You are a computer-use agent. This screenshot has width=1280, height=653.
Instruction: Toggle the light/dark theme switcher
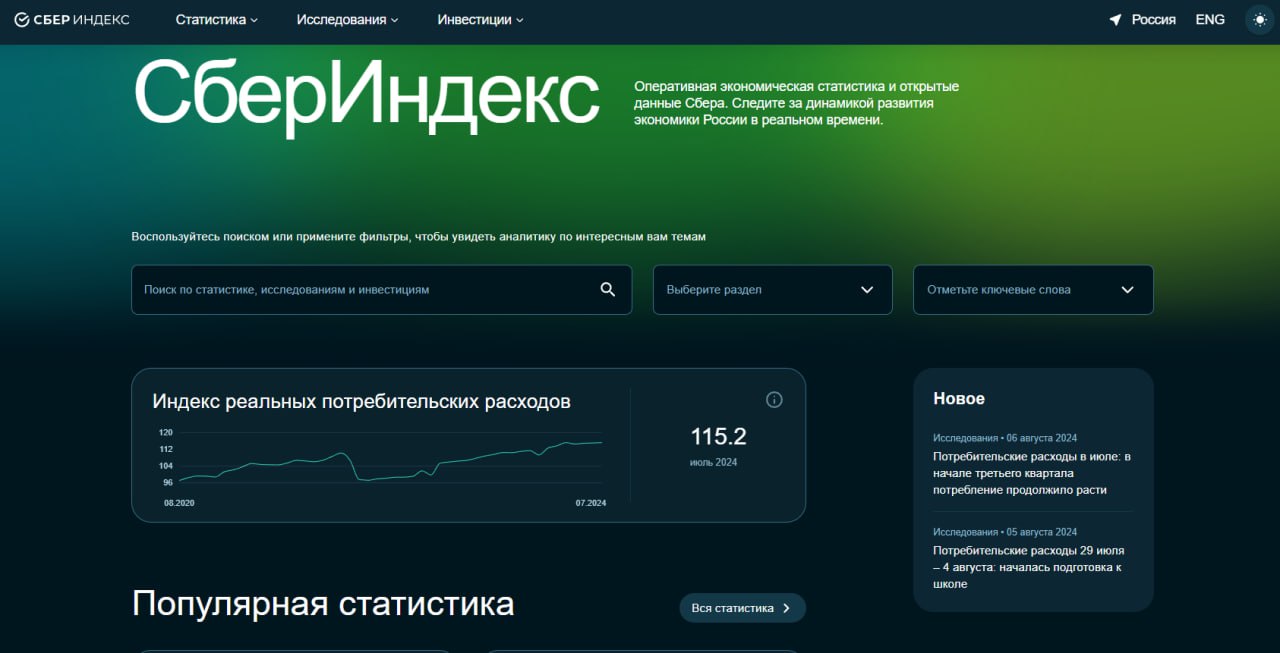click(x=1258, y=19)
